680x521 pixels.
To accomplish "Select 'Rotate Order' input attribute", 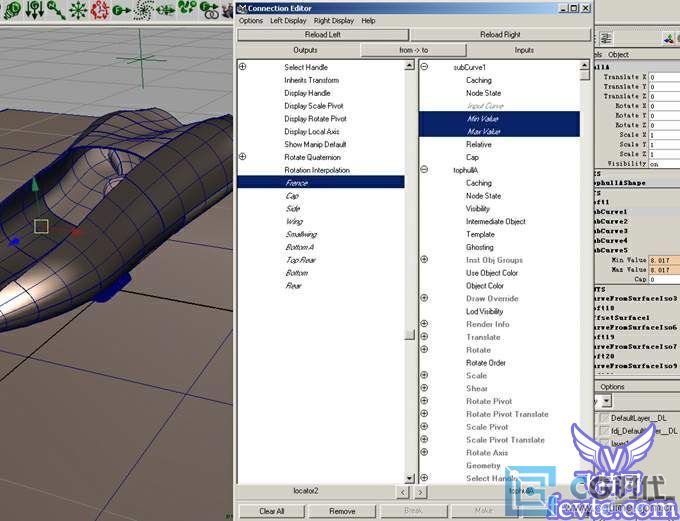I will point(486,363).
